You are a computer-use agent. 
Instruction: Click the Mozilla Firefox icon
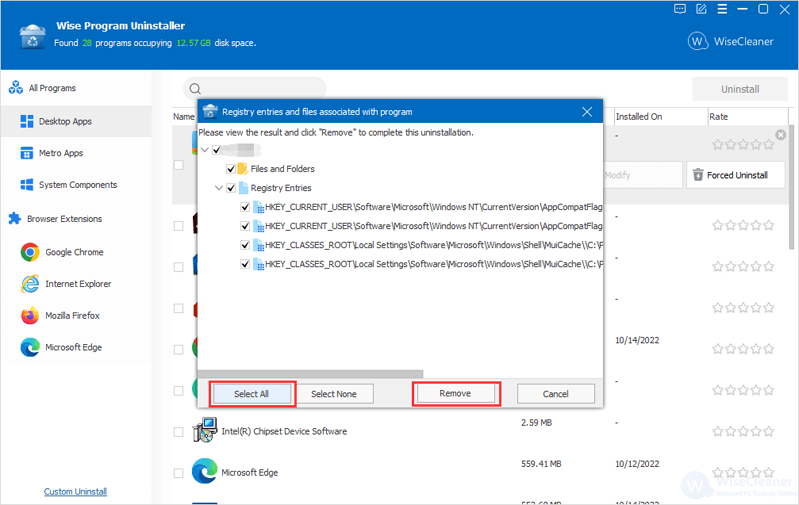tap(30, 315)
